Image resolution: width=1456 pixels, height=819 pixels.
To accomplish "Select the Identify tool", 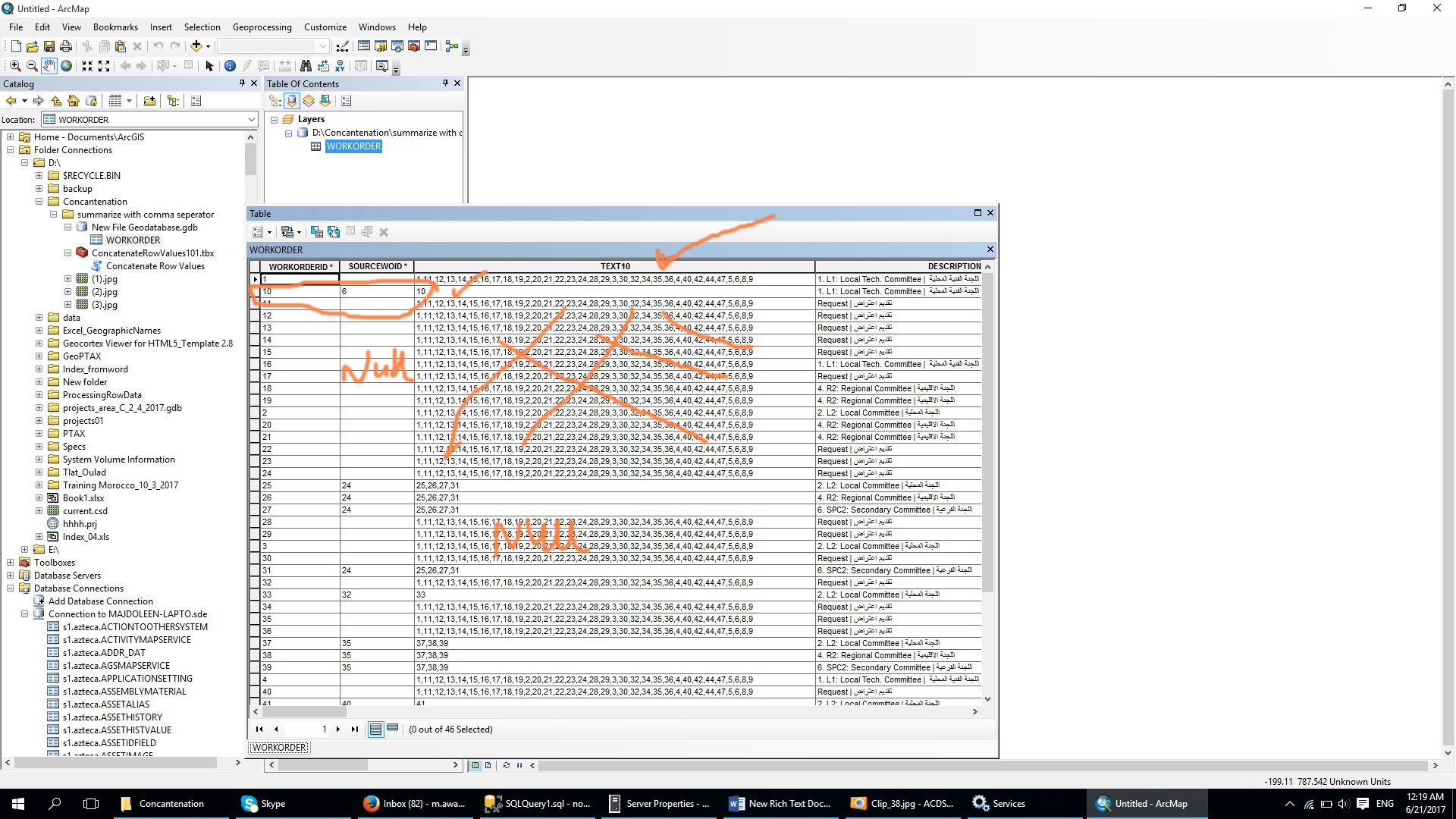I will 230,66.
